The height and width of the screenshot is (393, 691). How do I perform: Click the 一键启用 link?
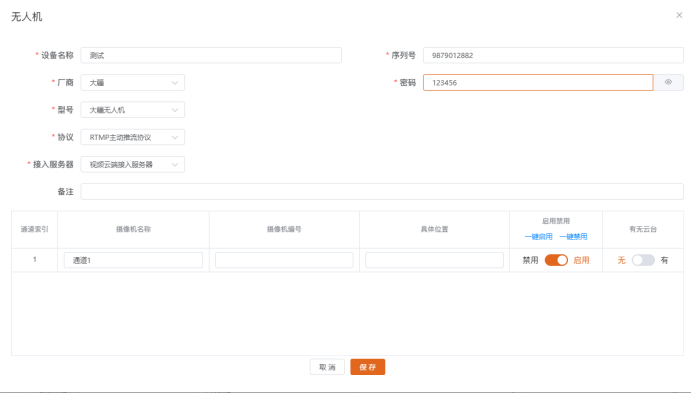tap(539, 237)
